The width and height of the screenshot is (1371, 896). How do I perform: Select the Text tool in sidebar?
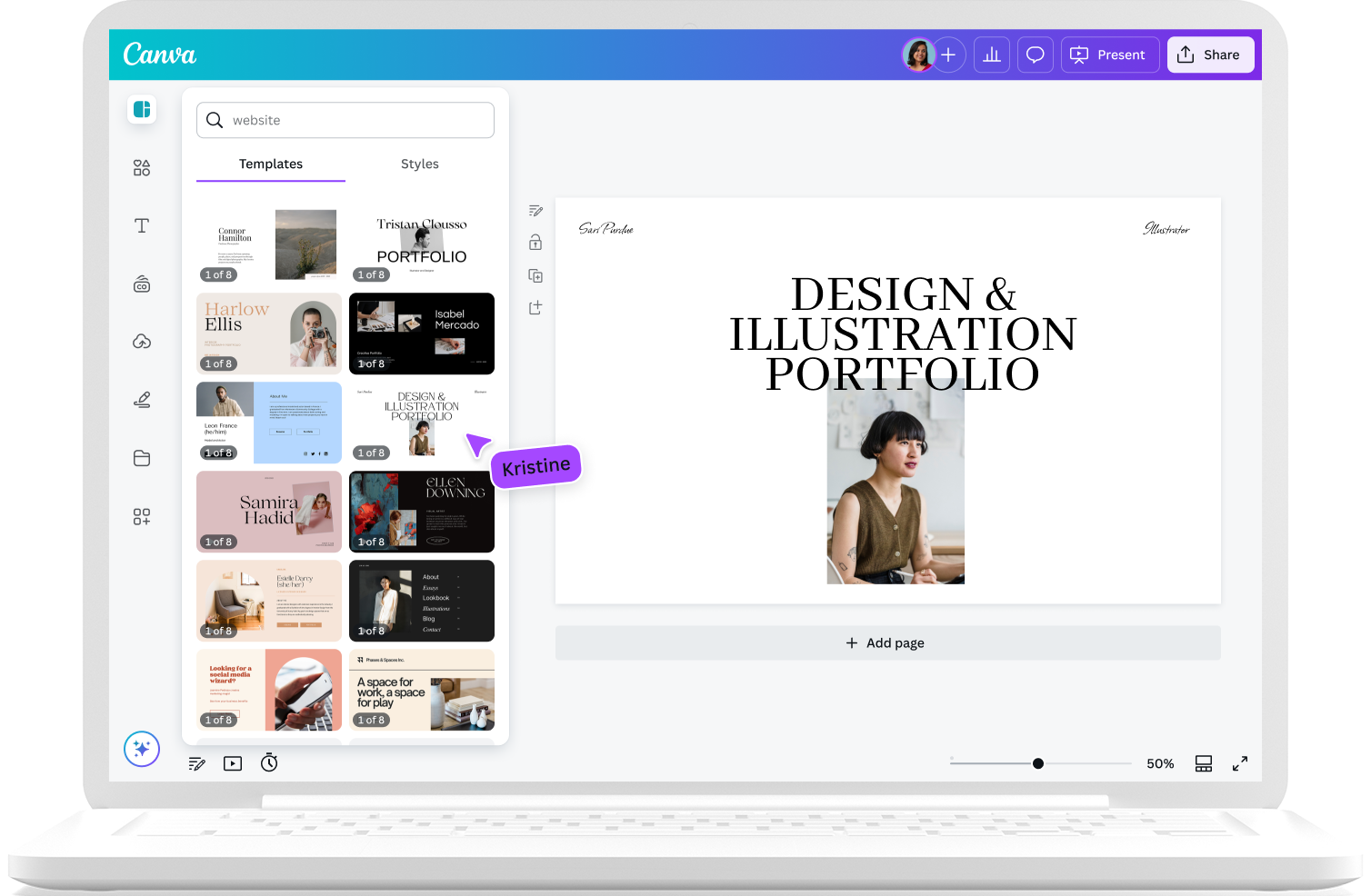(142, 225)
